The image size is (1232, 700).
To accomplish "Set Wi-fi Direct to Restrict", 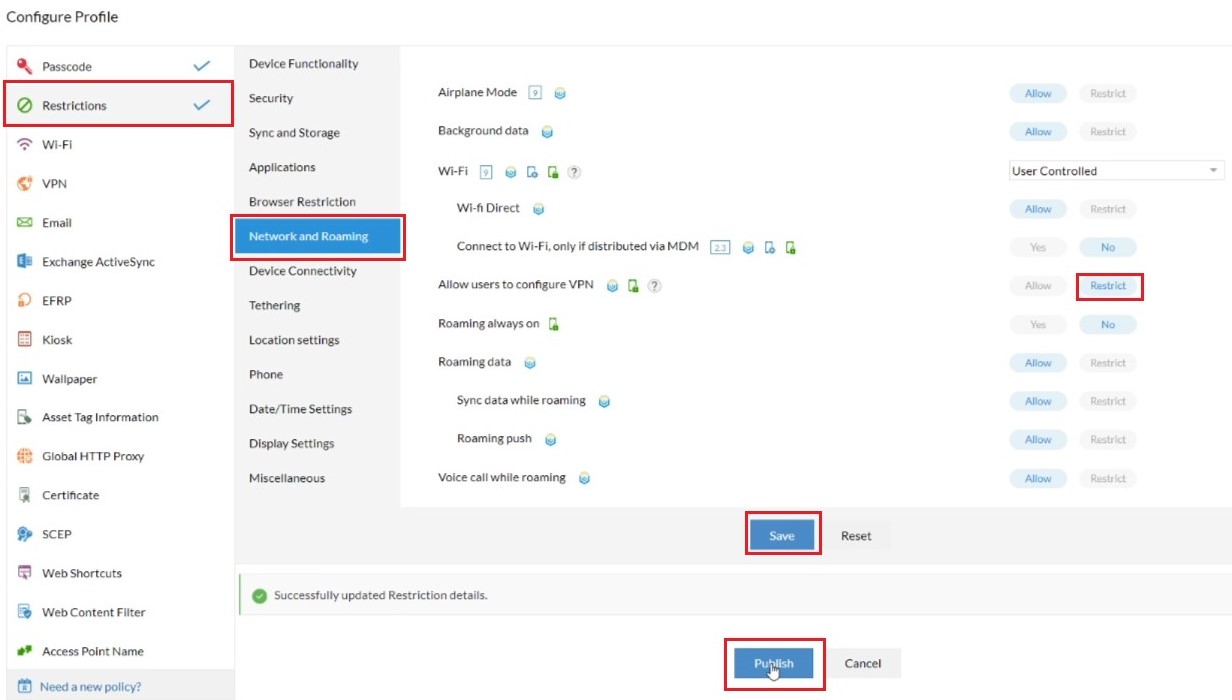I will pyautogui.click(x=1108, y=210).
